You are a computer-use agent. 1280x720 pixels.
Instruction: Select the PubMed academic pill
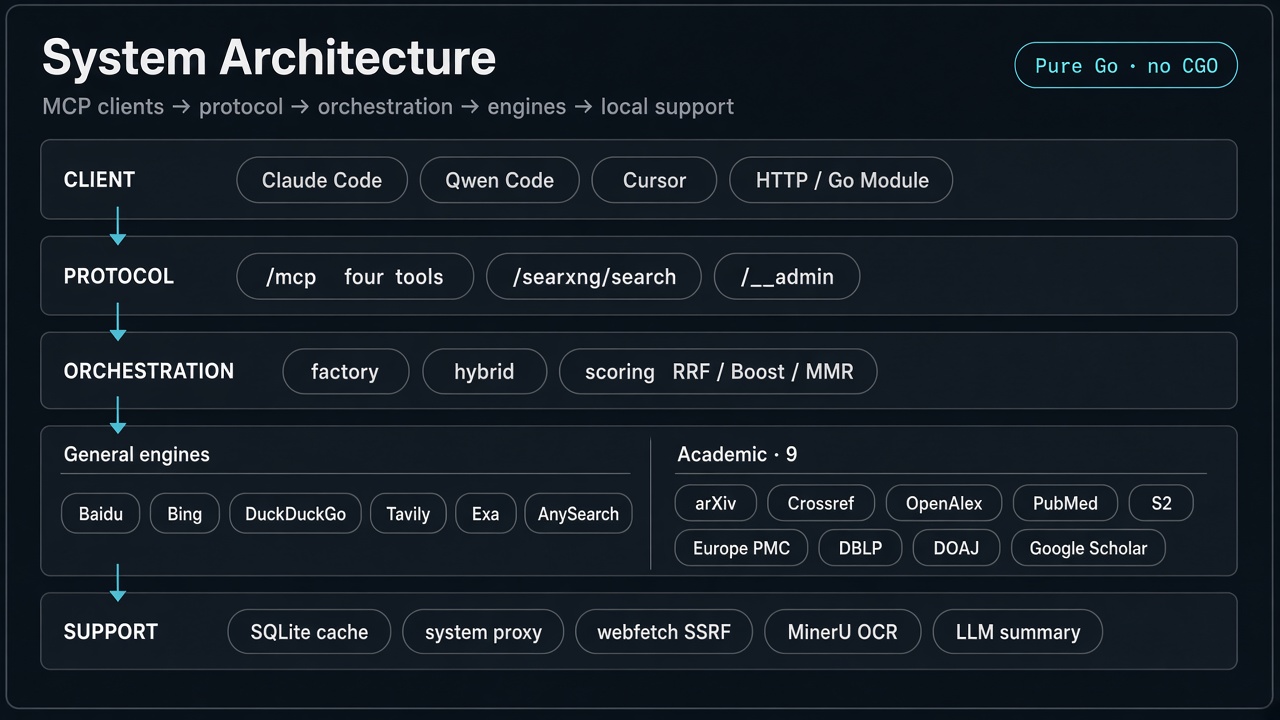coord(1065,503)
